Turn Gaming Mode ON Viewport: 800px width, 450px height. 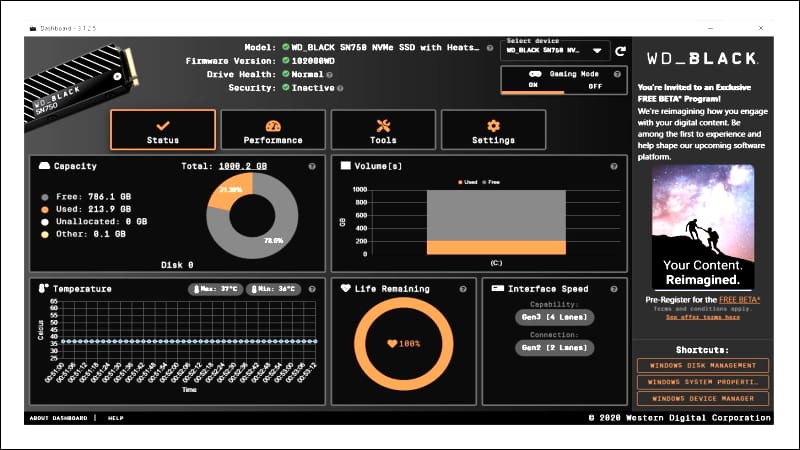pos(533,86)
